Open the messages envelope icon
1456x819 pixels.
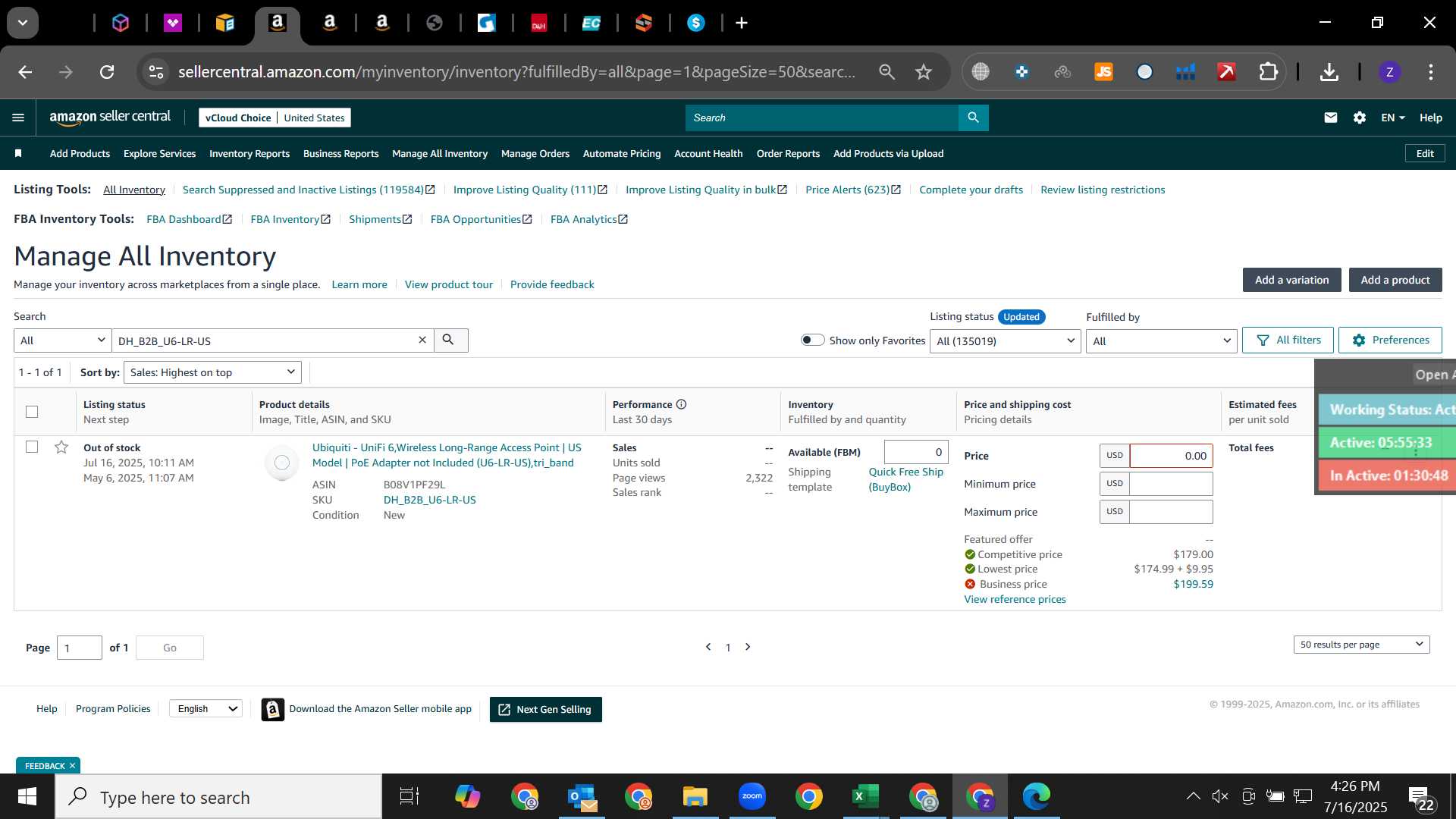pyautogui.click(x=1330, y=118)
